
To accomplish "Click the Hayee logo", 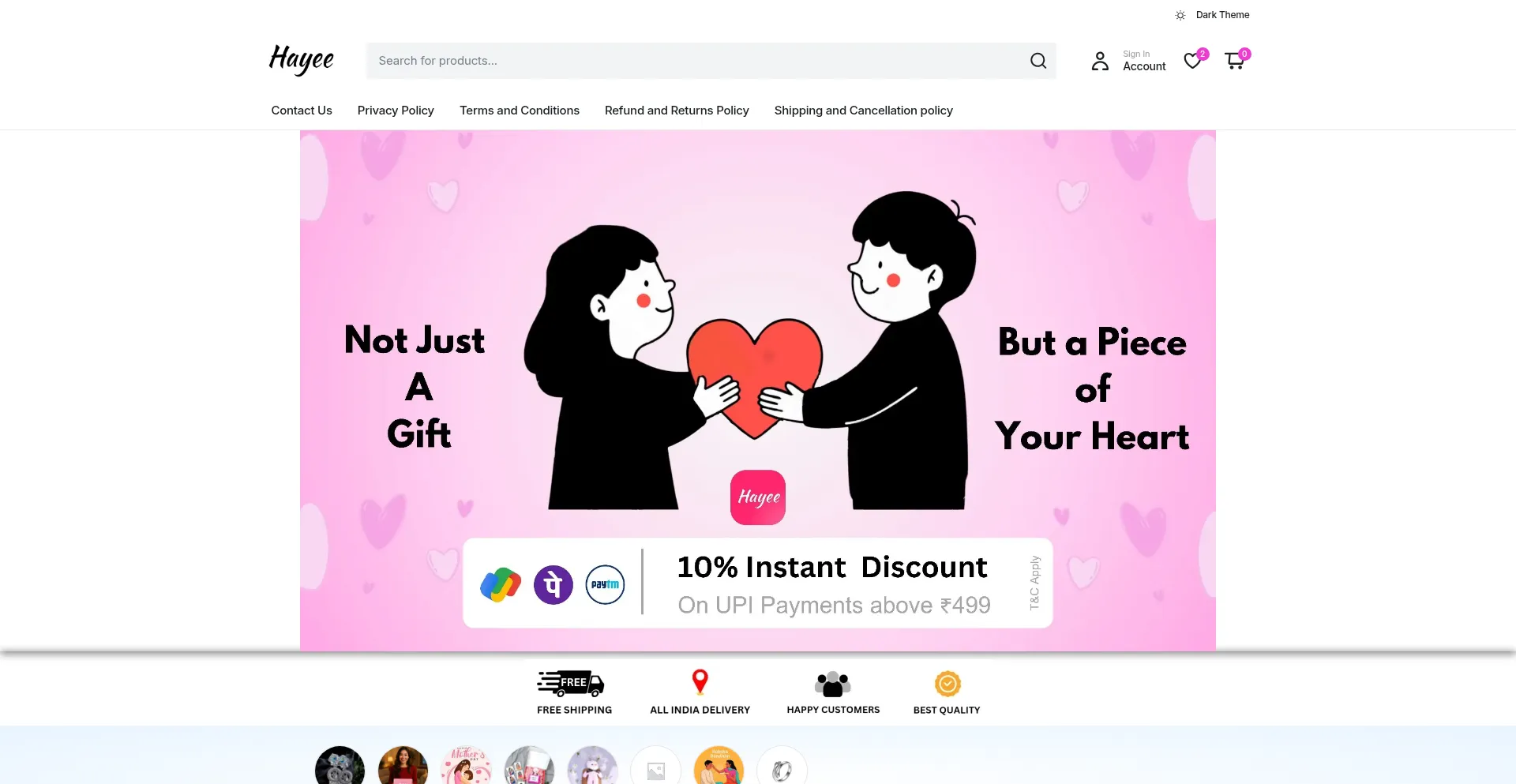I will pyautogui.click(x=301, y=59).
